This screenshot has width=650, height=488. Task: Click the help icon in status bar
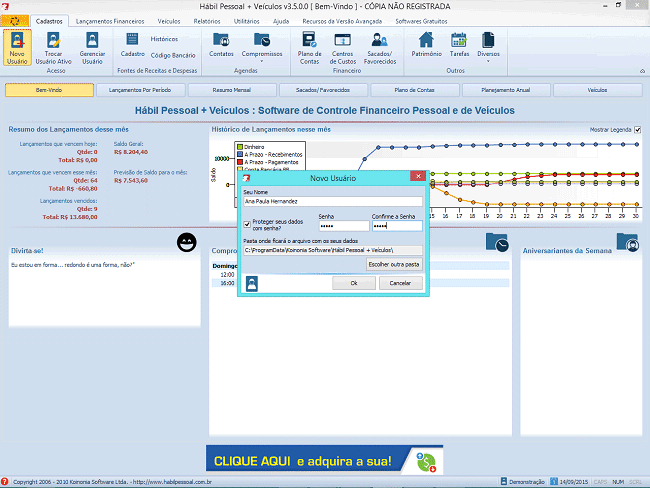click(5, 481)
